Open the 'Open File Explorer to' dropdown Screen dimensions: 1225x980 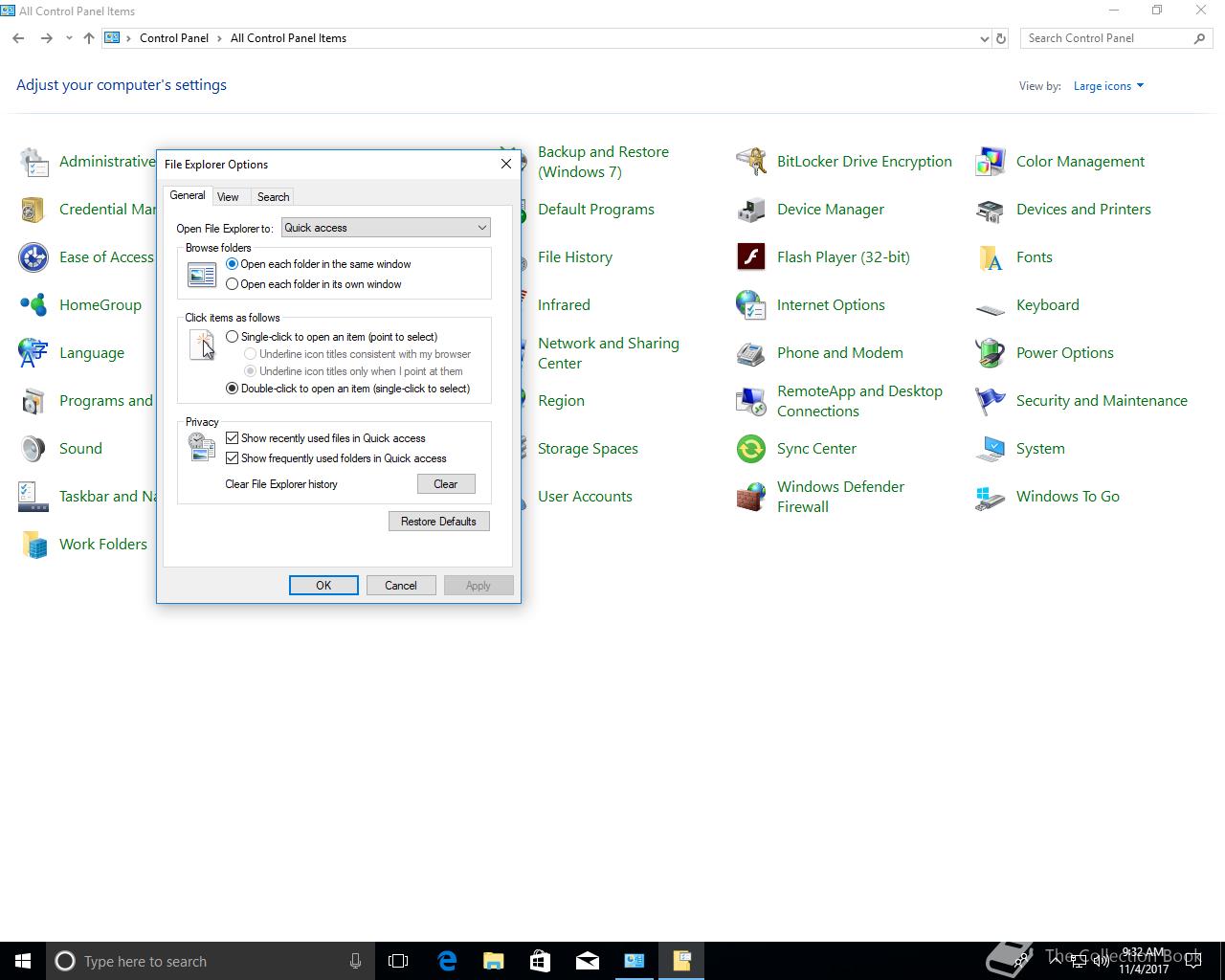pyautogui.click(x=386, y=228)
